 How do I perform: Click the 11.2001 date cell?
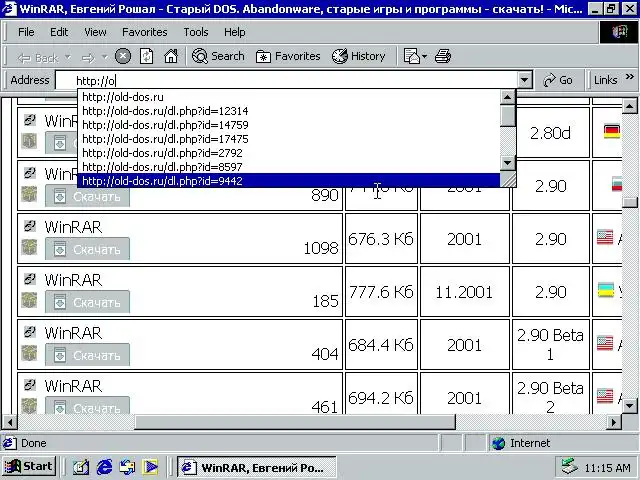pos(464,291)
